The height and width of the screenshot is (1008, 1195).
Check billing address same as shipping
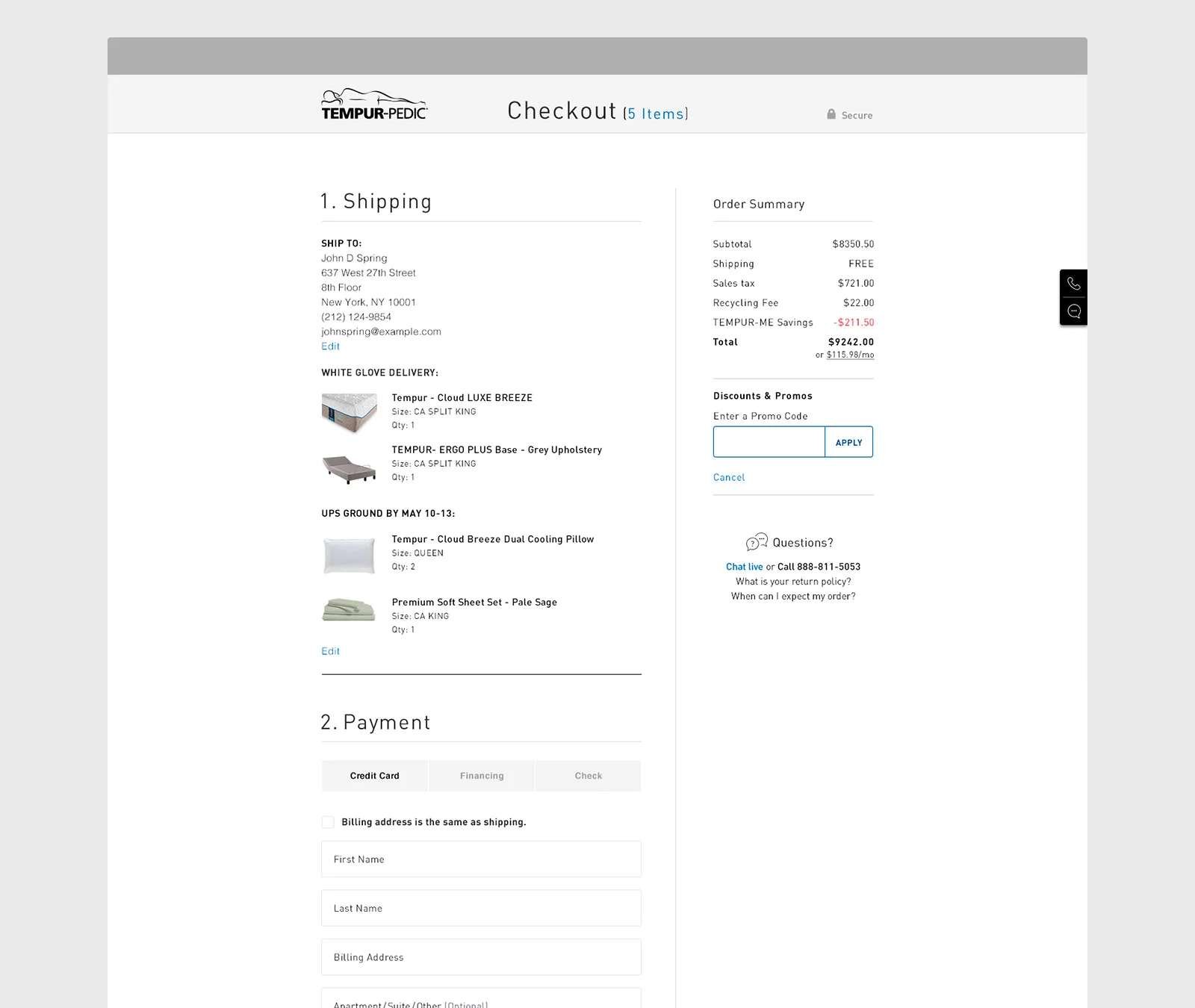coord(328,822)
